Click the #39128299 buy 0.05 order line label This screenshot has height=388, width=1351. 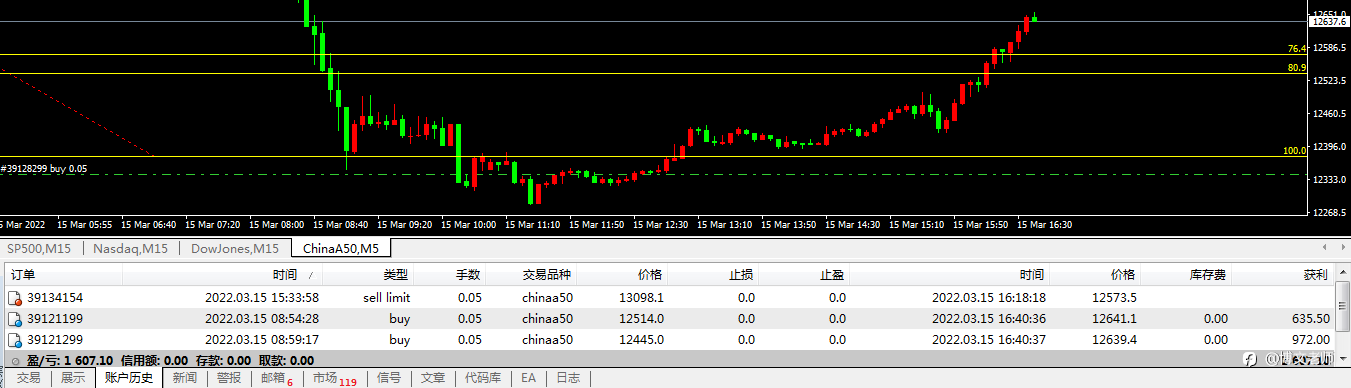point(44,169)
